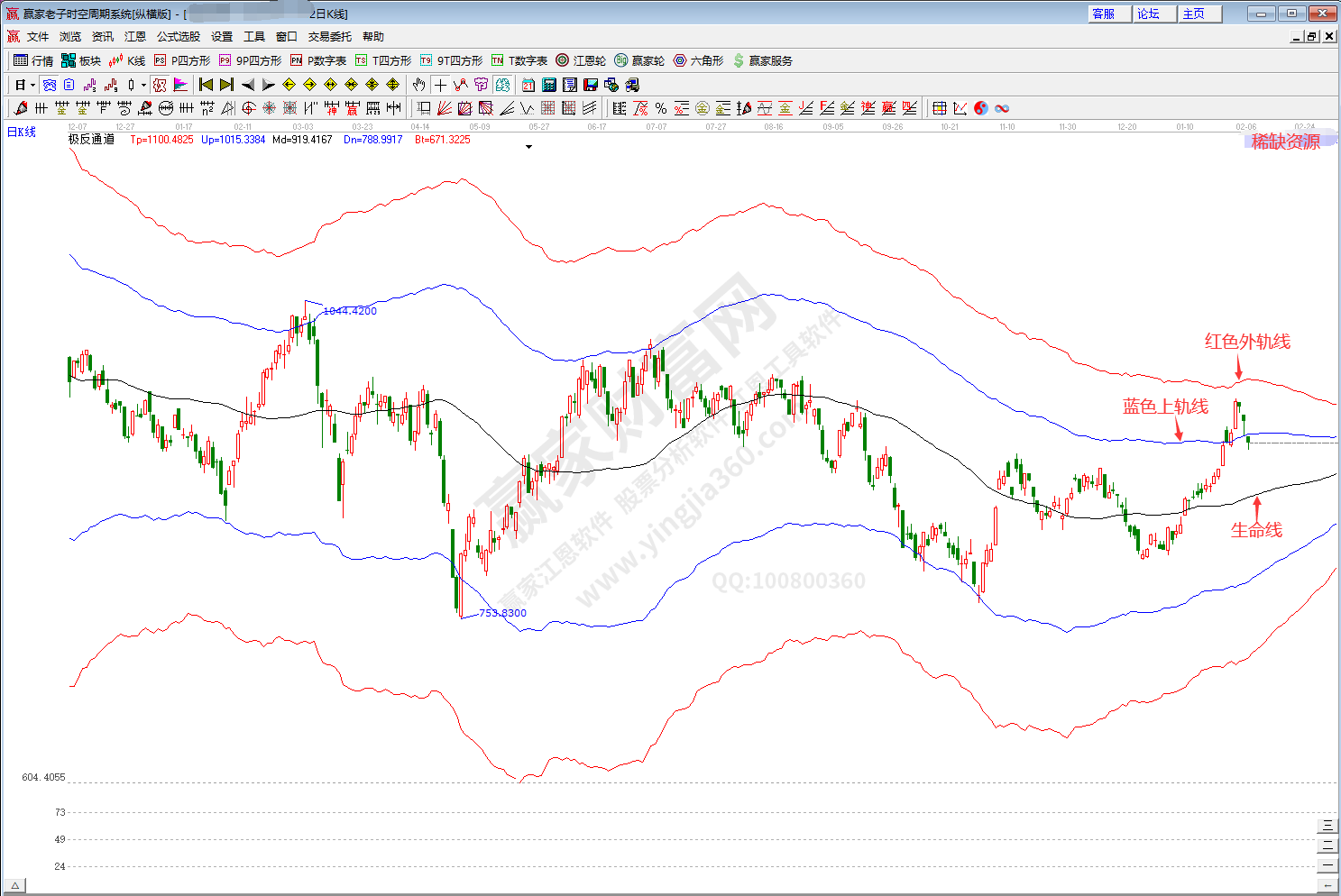Jump to first bar with skip-to-start arrow
Image resolution: width=1341 pixels, height=896 pixels.
click(206, 85)
